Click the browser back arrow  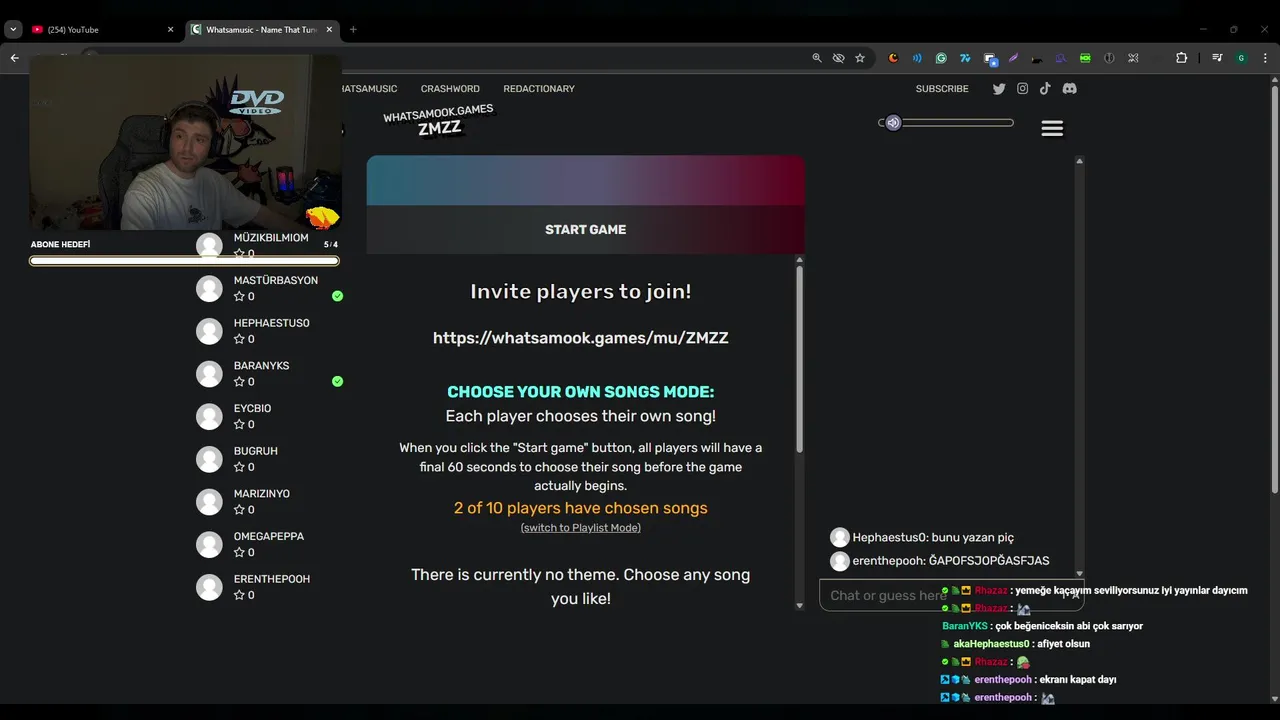(14, 58)
